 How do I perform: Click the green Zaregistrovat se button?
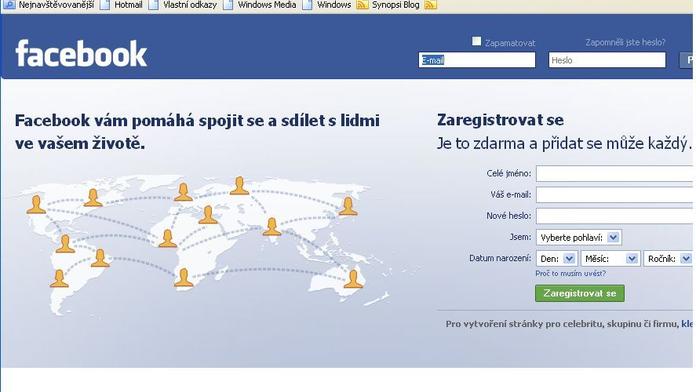(x=580, y=293)
